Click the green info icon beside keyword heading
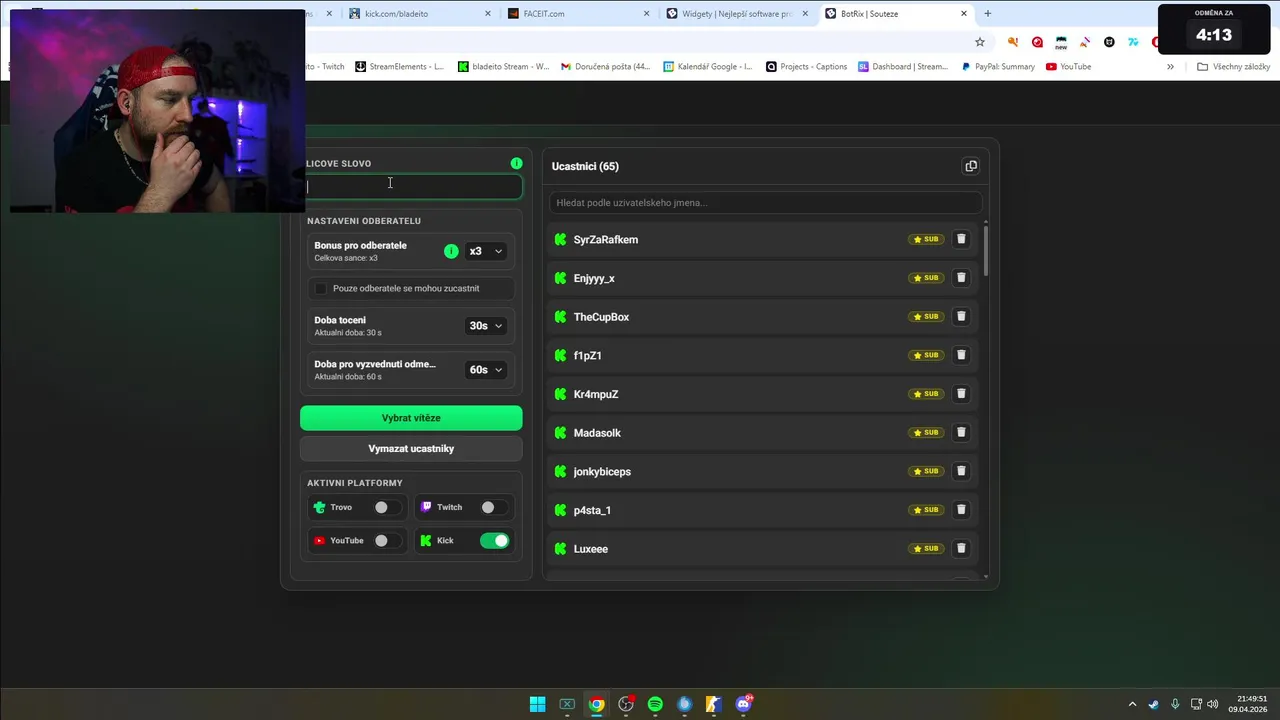 point(516,163)
